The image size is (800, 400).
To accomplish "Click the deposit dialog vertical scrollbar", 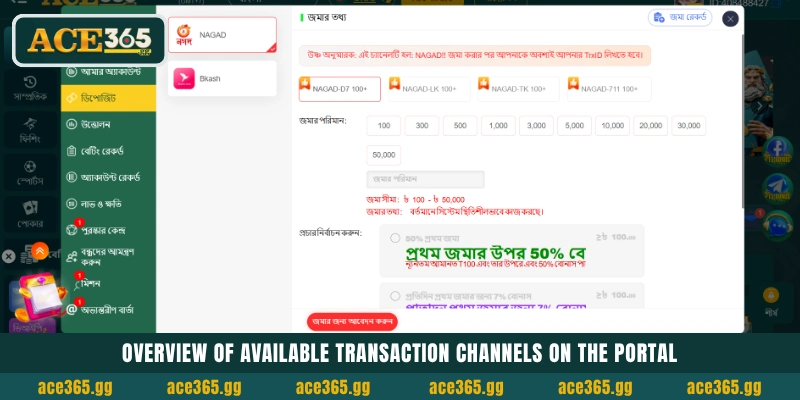I will [x=742, y=121].
